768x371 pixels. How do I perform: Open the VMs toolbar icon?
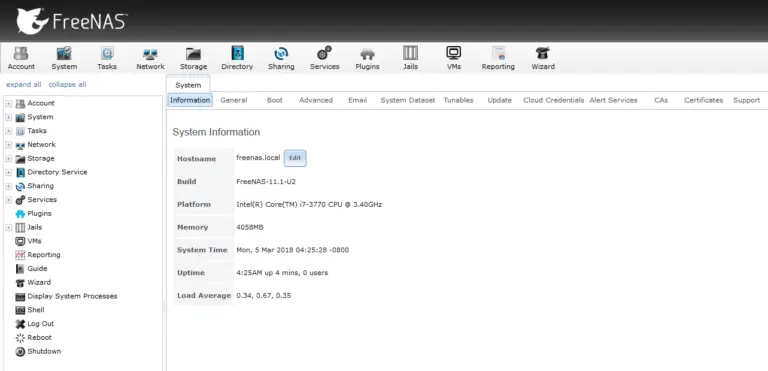click(454, 58)
